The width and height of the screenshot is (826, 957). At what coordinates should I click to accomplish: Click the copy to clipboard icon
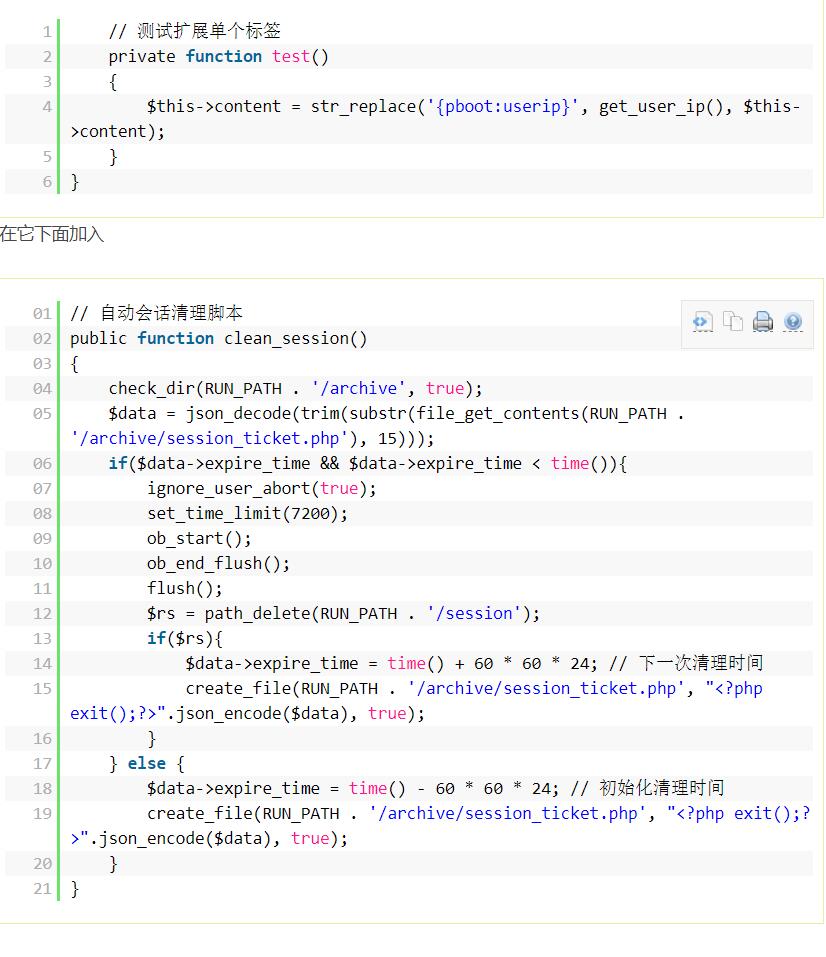coord(733,322)
